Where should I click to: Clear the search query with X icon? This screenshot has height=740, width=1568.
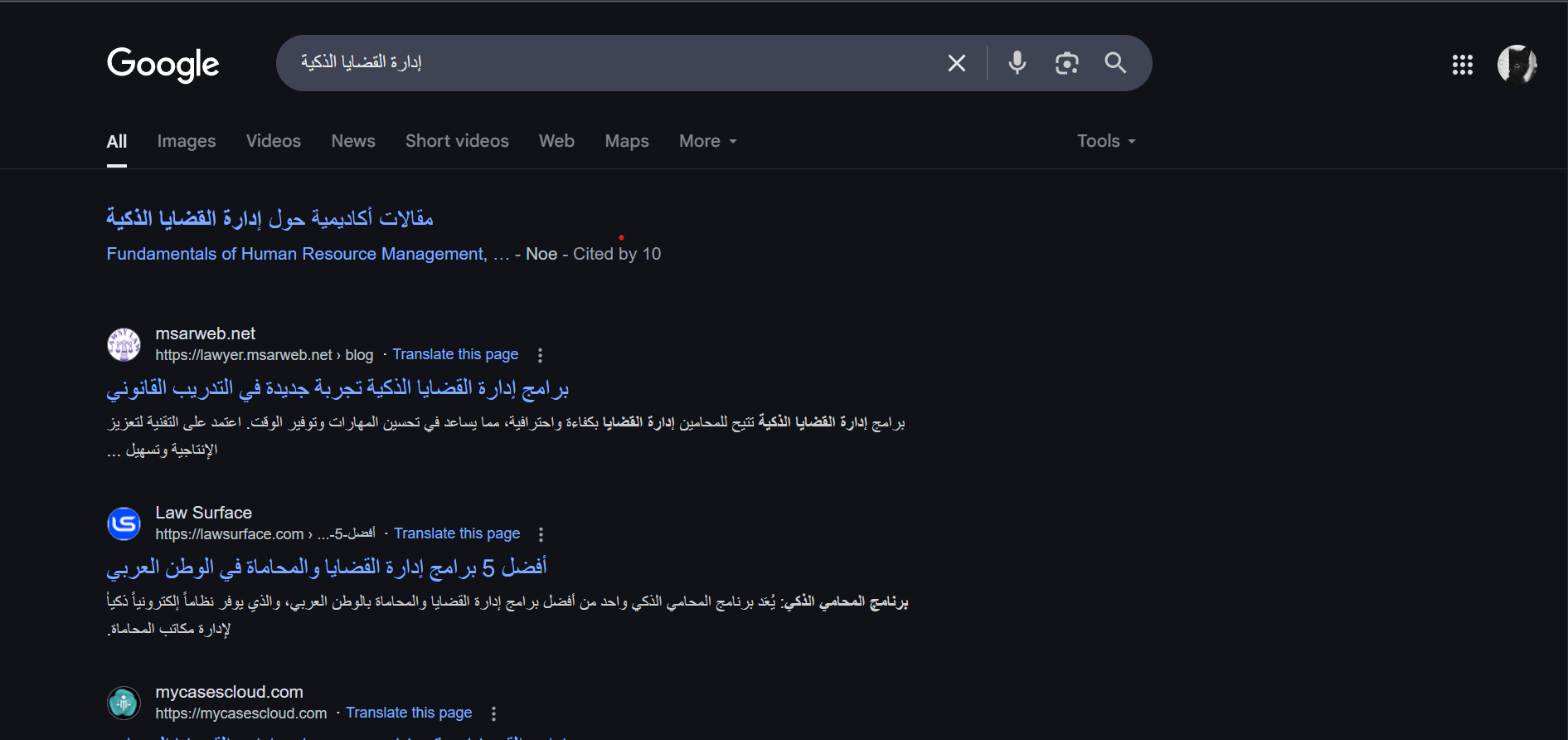pyautogui.click(x=957, y=63)
